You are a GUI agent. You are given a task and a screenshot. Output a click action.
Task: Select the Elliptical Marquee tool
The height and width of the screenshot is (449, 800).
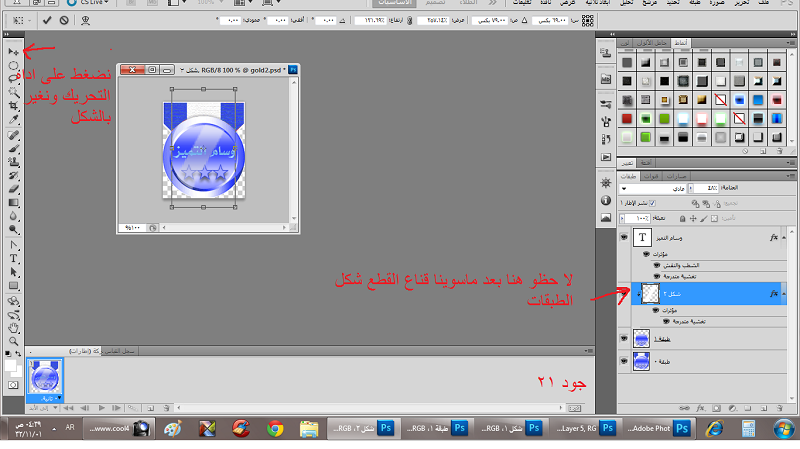[x=13, y=65]
